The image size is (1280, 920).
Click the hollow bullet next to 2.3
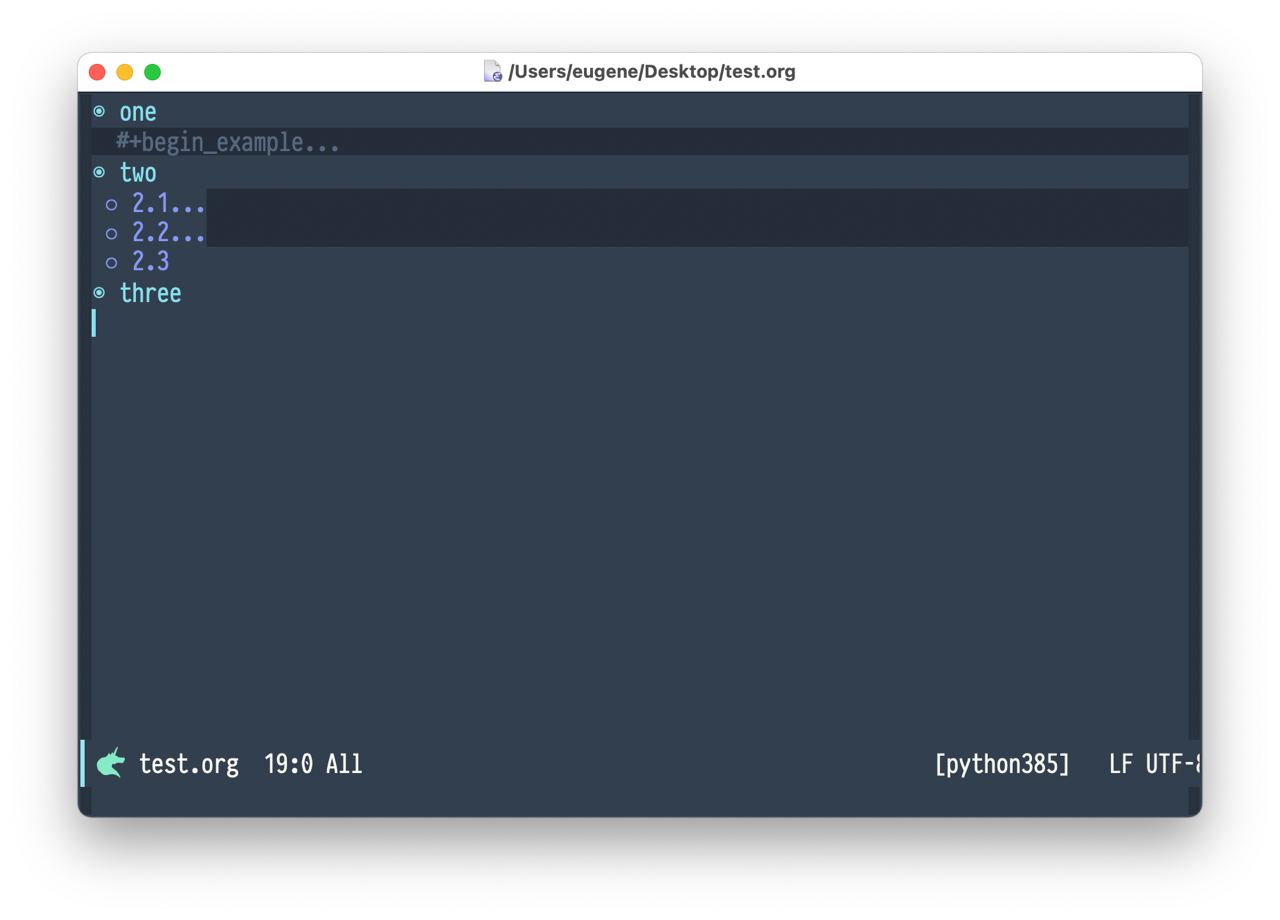coord(111,263)
